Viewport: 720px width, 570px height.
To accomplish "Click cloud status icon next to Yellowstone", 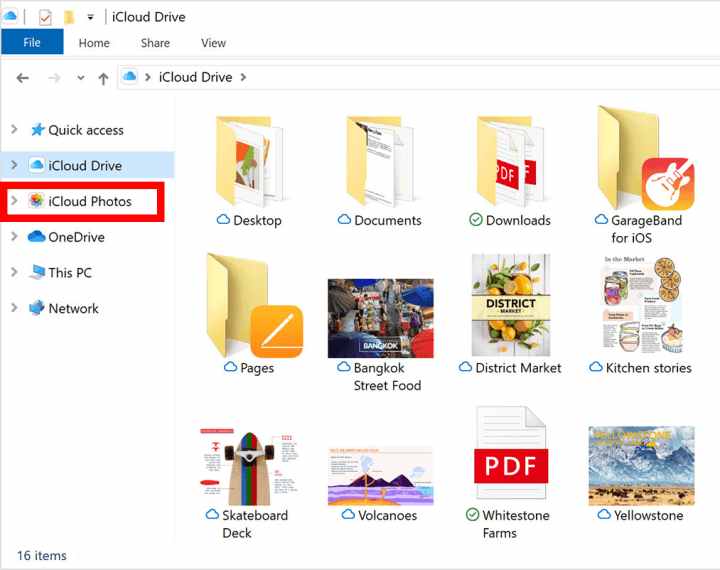I will tap(604, 514).
